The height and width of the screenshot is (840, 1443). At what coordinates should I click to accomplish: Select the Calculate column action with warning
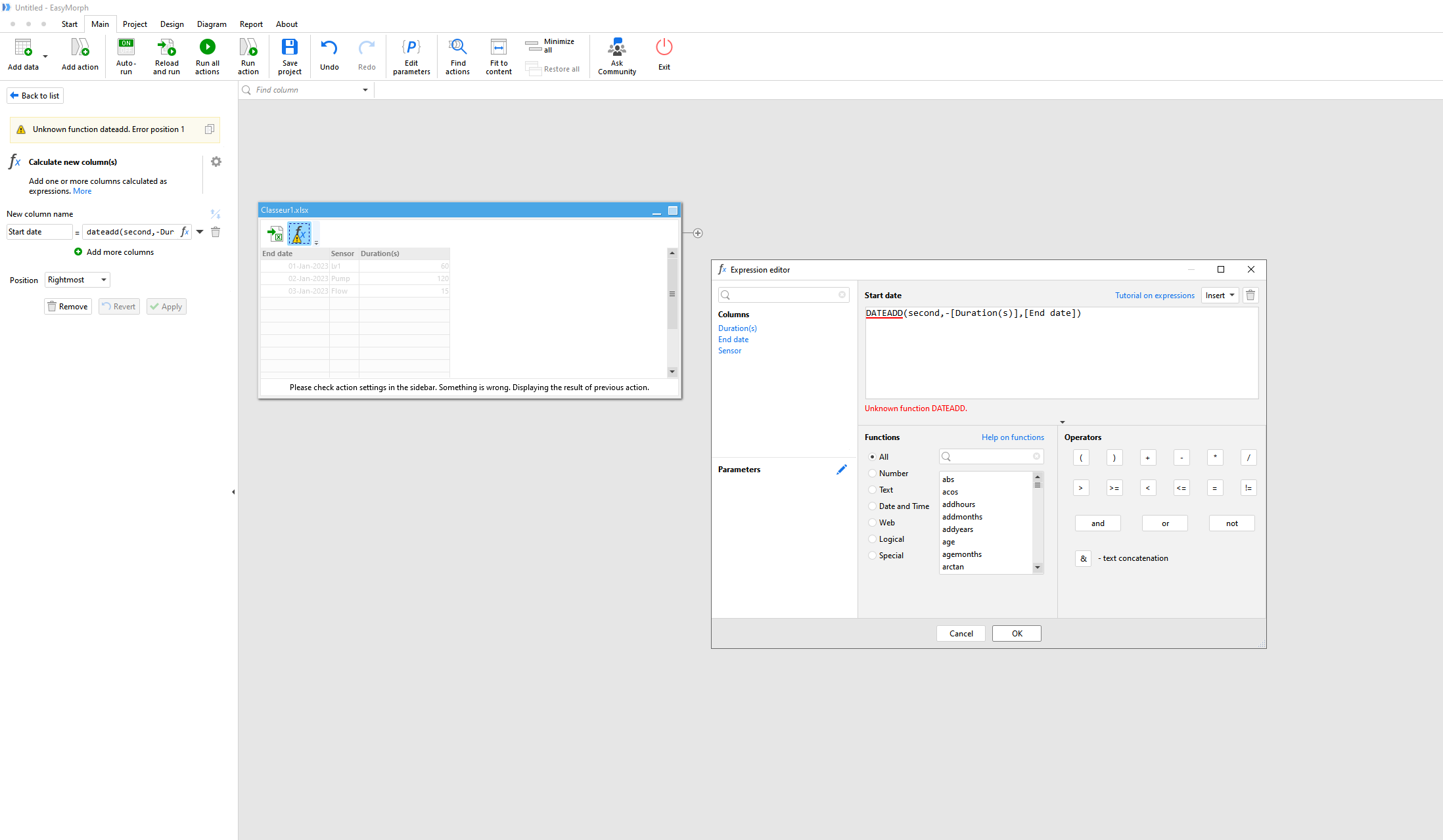(299, 233)
